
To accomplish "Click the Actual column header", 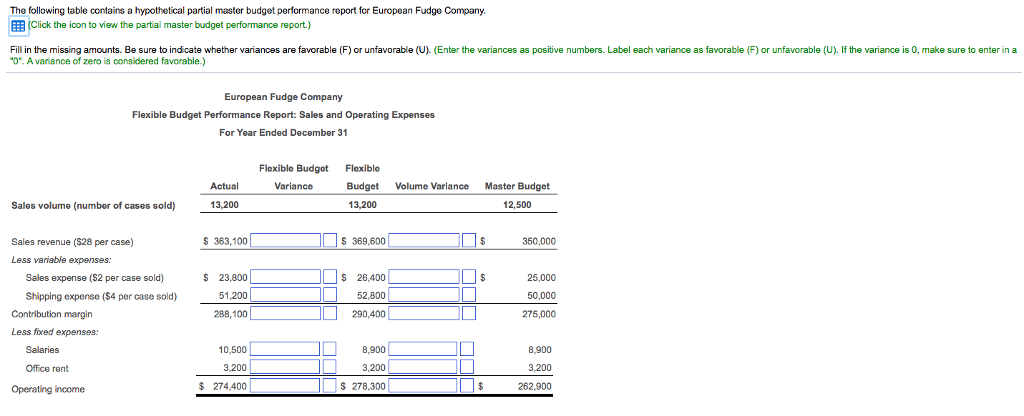I will click(225, 186).
